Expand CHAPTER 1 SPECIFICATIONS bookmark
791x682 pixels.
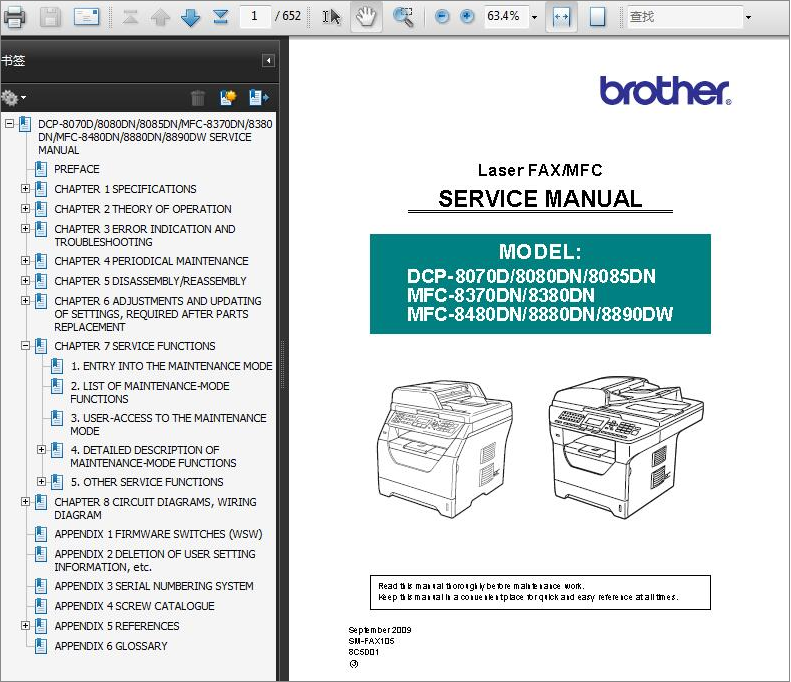25,188
